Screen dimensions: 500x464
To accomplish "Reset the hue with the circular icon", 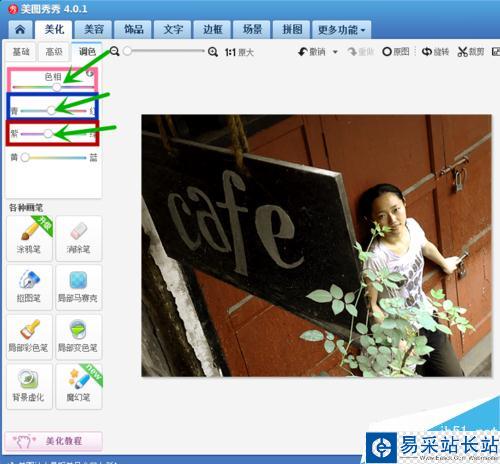I will (90, 74).
